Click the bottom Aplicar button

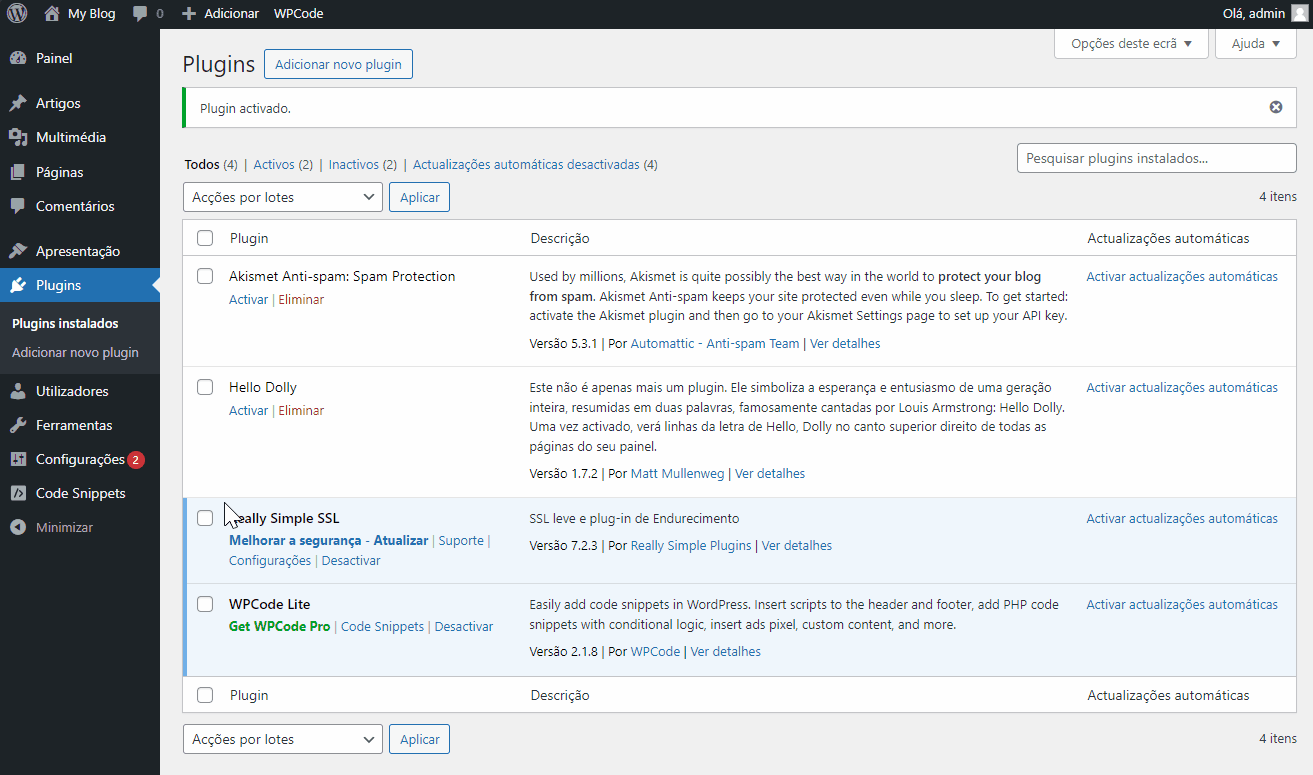tap(420, 739)
